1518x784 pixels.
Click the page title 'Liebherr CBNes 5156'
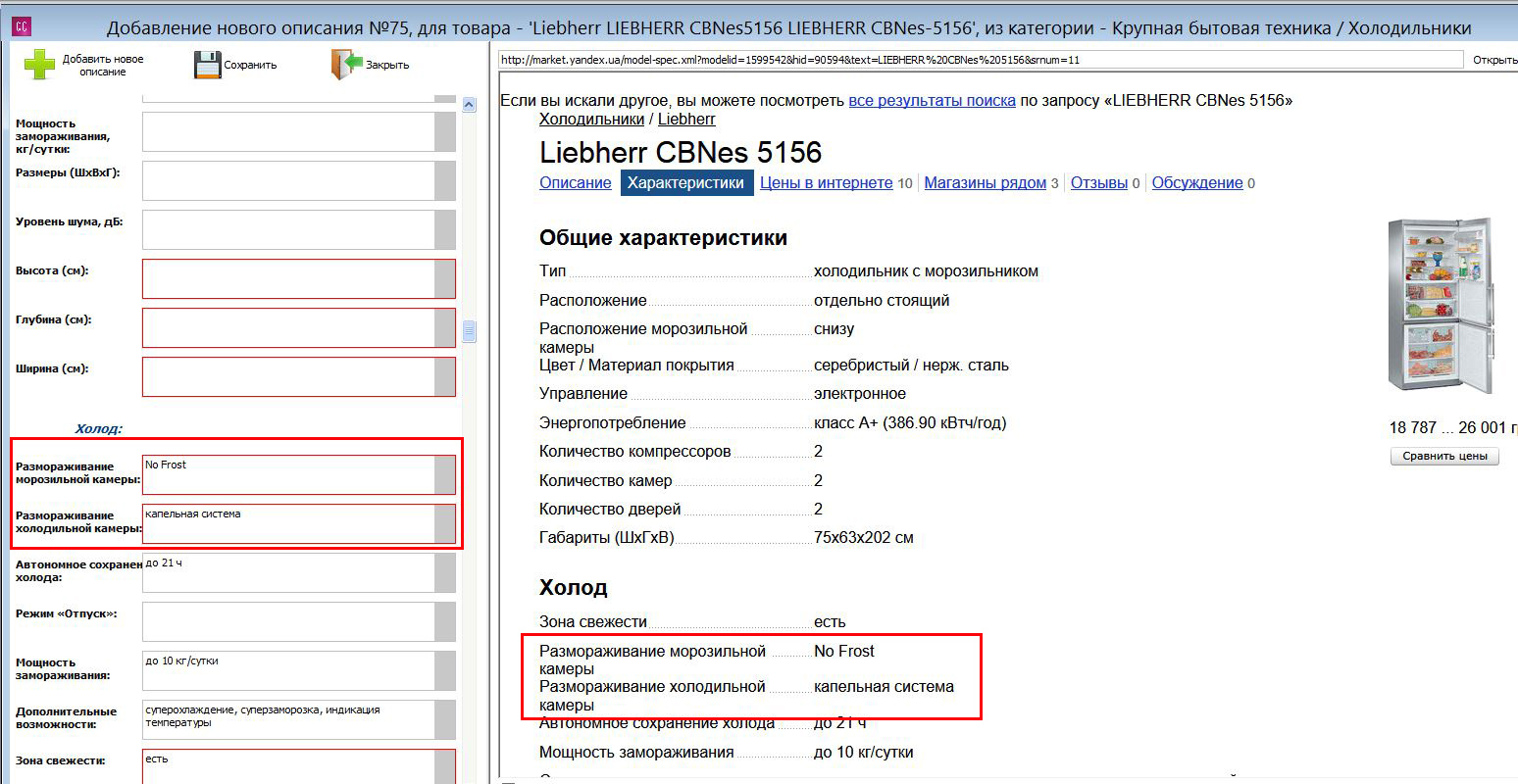coord(681,153)
